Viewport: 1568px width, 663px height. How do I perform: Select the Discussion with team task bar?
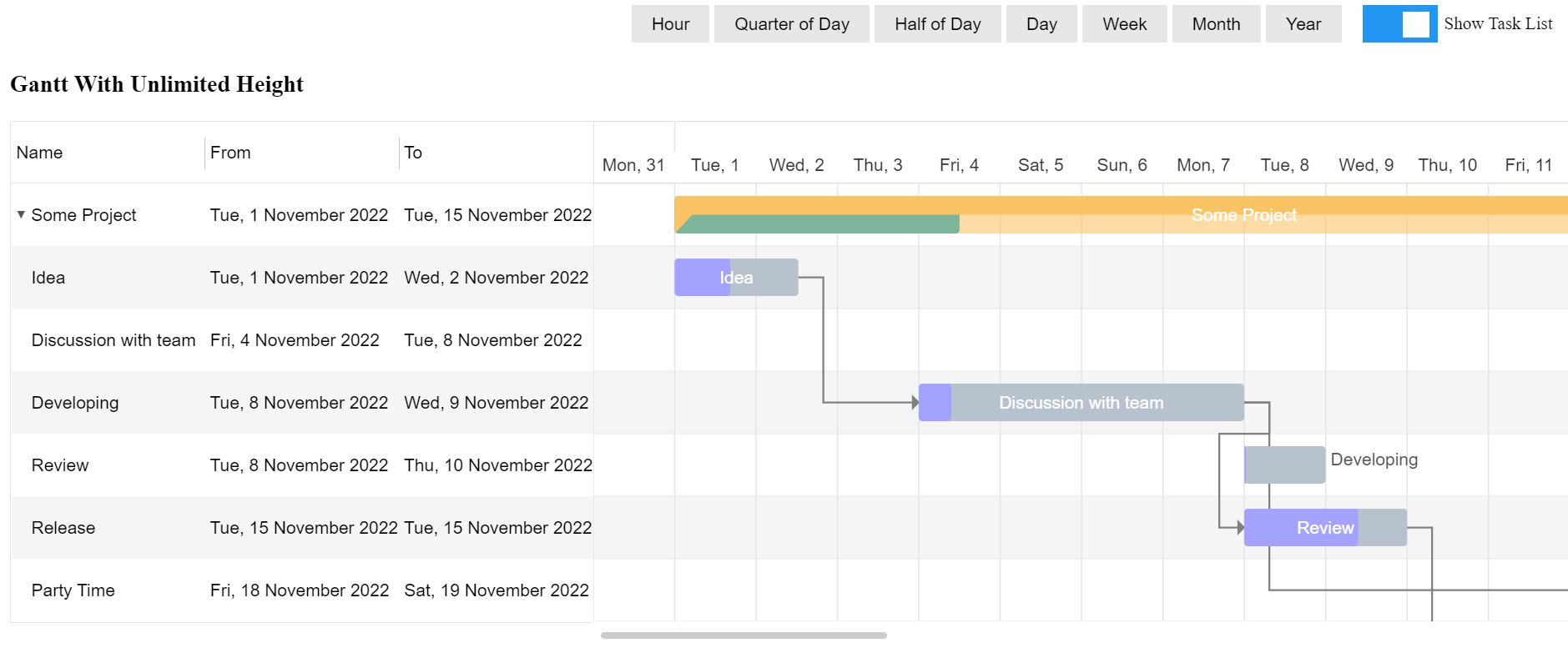tap(1080, 402)
